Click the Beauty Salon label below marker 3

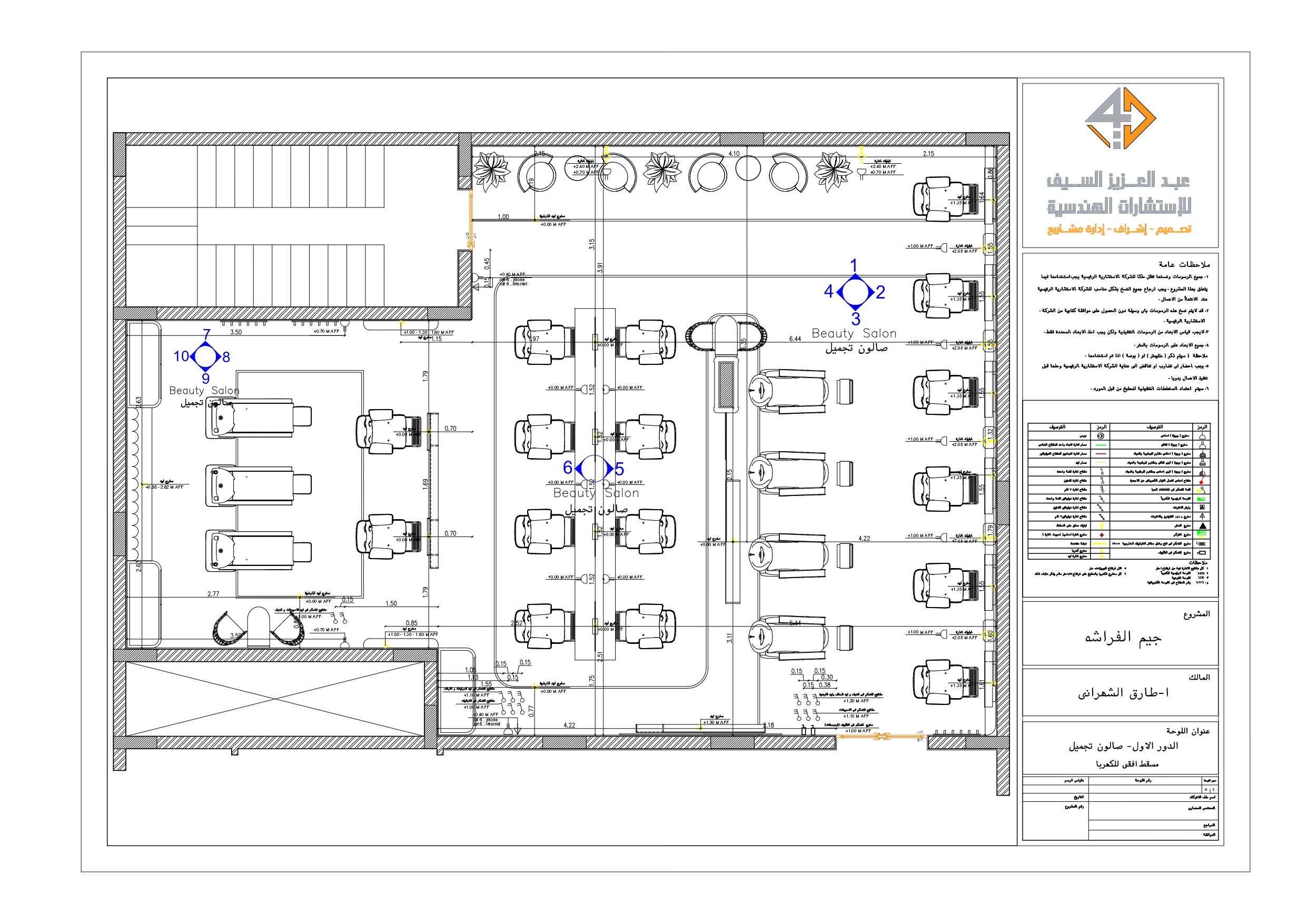coord(855,334)
